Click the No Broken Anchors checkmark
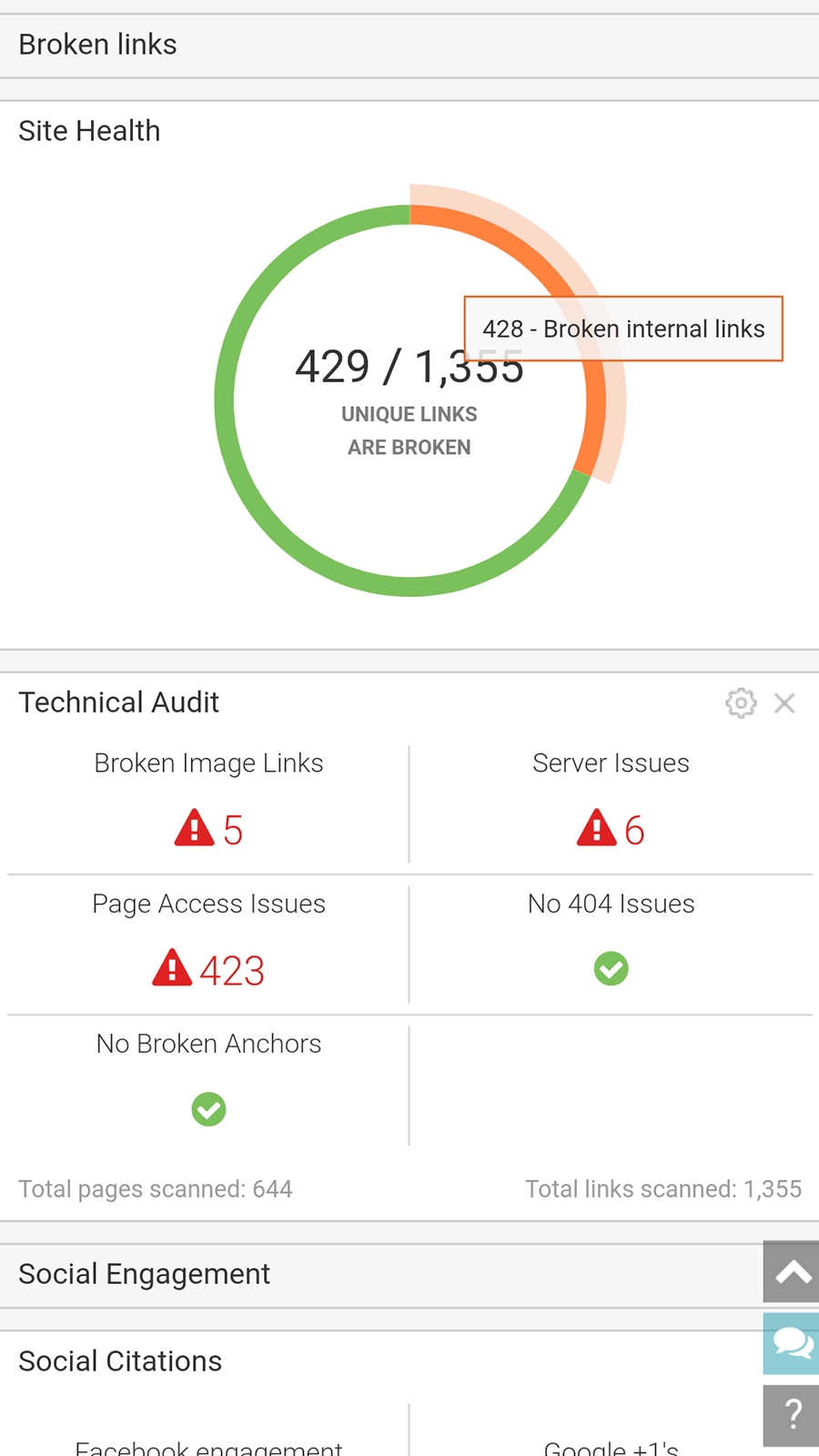The height and width of the screenshot is (1456, 819). pyautogui.click(x=208, y=1108)
